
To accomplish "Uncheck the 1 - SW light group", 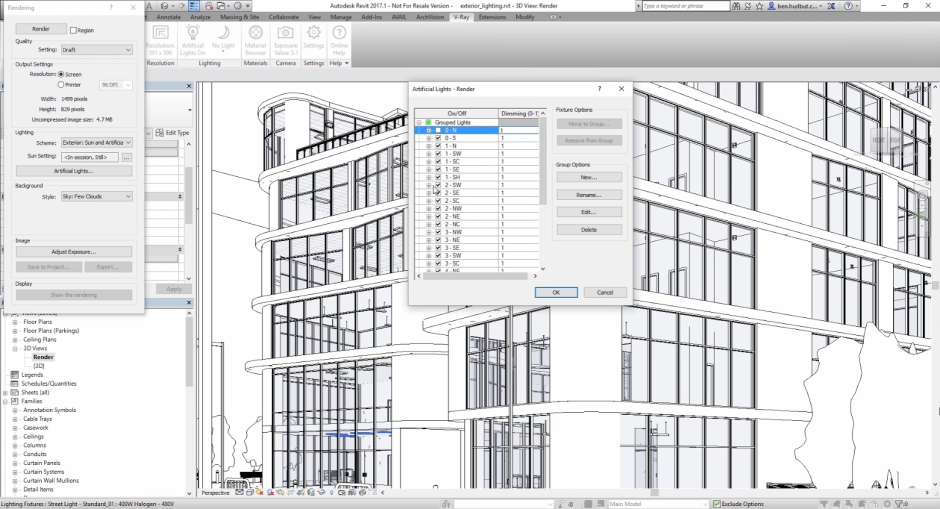I will coord(438,153).
